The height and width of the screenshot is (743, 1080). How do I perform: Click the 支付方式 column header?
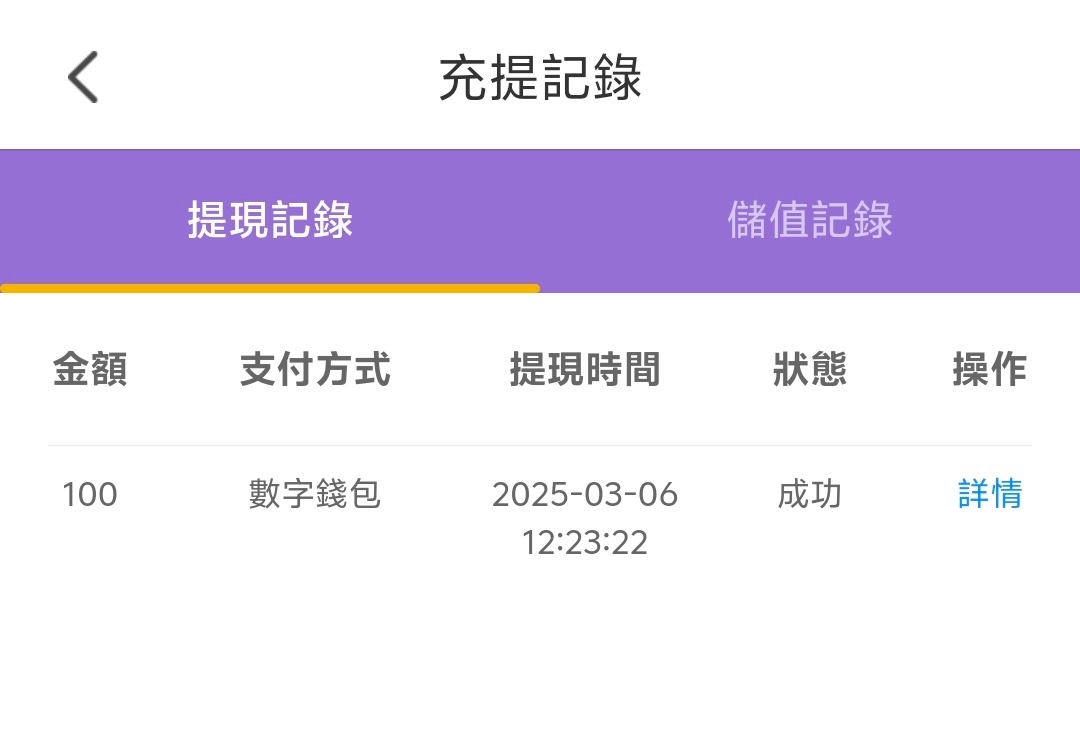(315, 370)
